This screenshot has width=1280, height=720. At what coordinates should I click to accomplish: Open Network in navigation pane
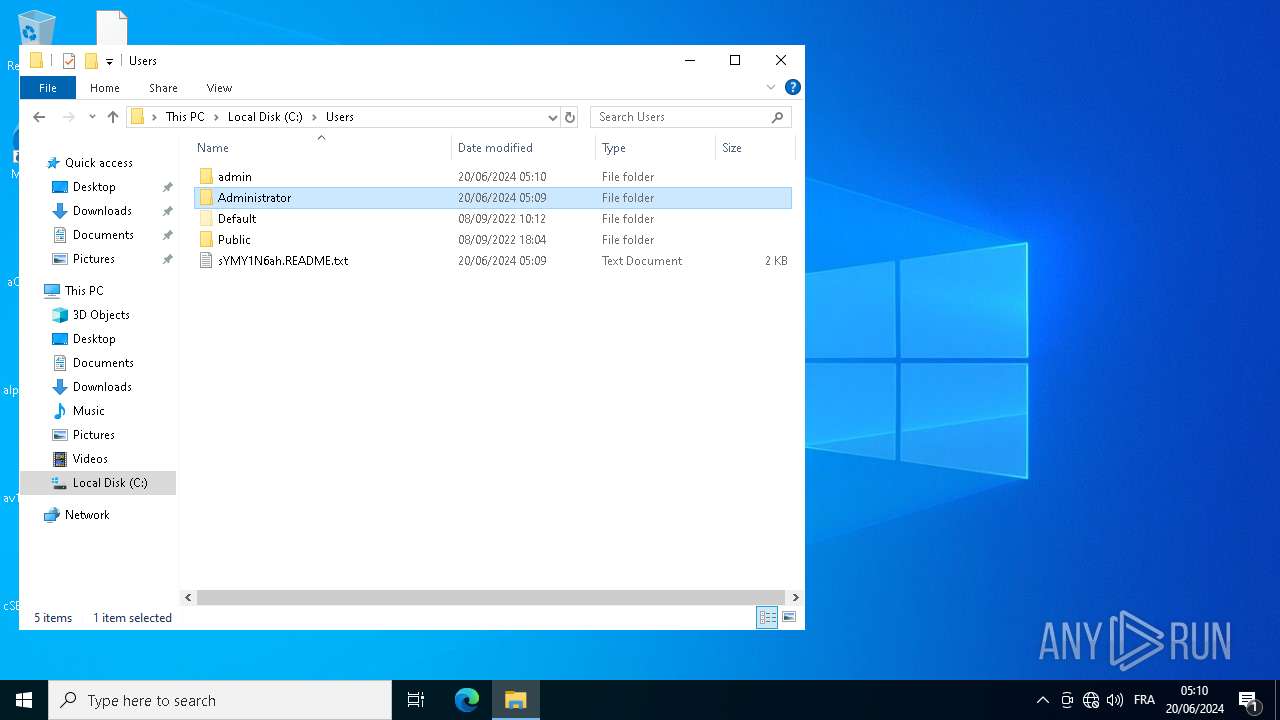pos(87,515)
